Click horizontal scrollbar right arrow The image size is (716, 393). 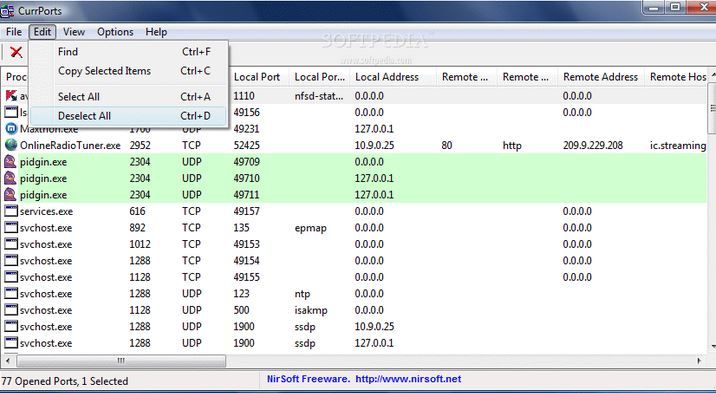[x=699, y=361]
